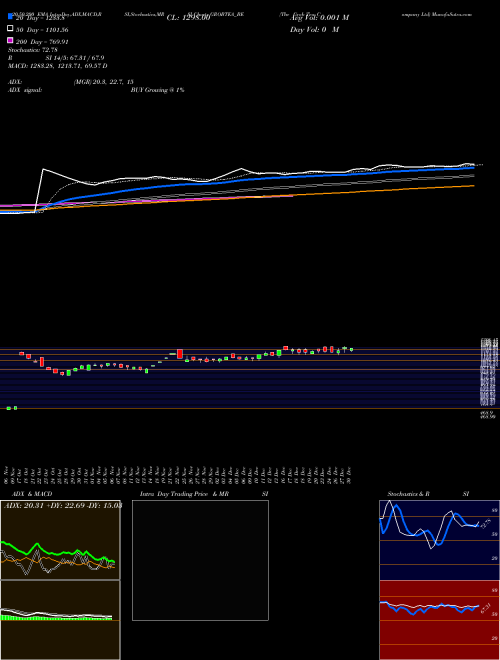500x660 pixels.
Task: Click the '(MGR) 20.3, 22.7, 15' ADX values
Action: coord(103,82)
